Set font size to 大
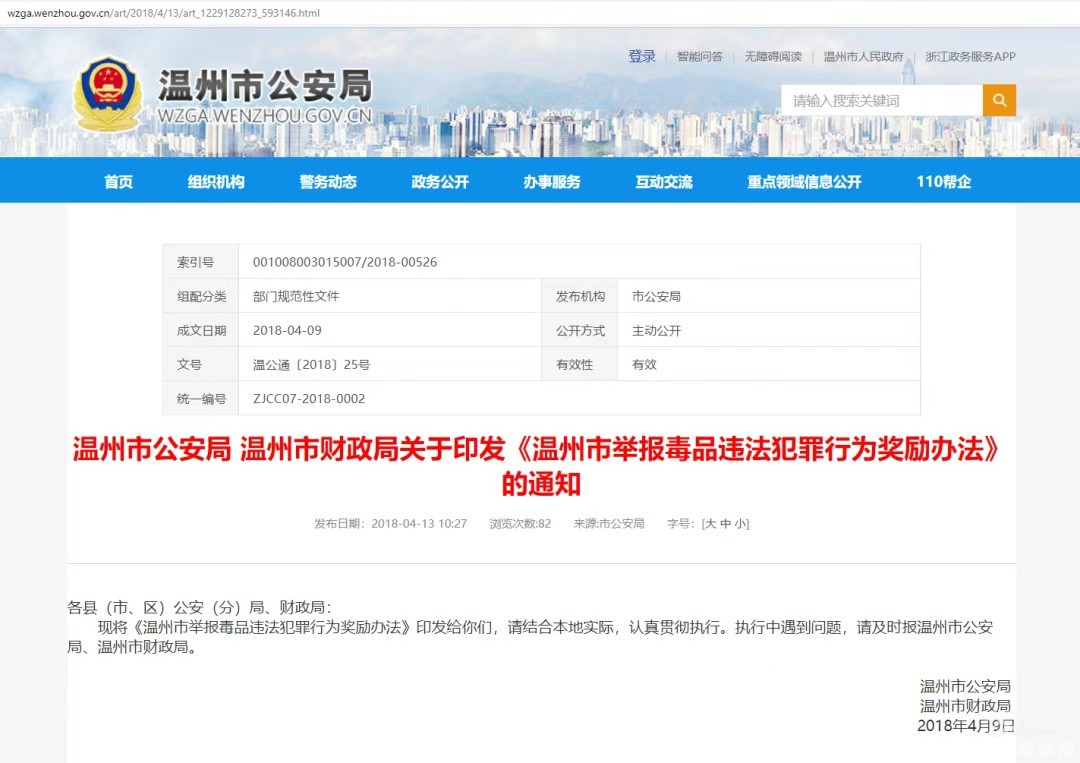The width and height of the screenshot is (1080, 763). tap(711, 523)
